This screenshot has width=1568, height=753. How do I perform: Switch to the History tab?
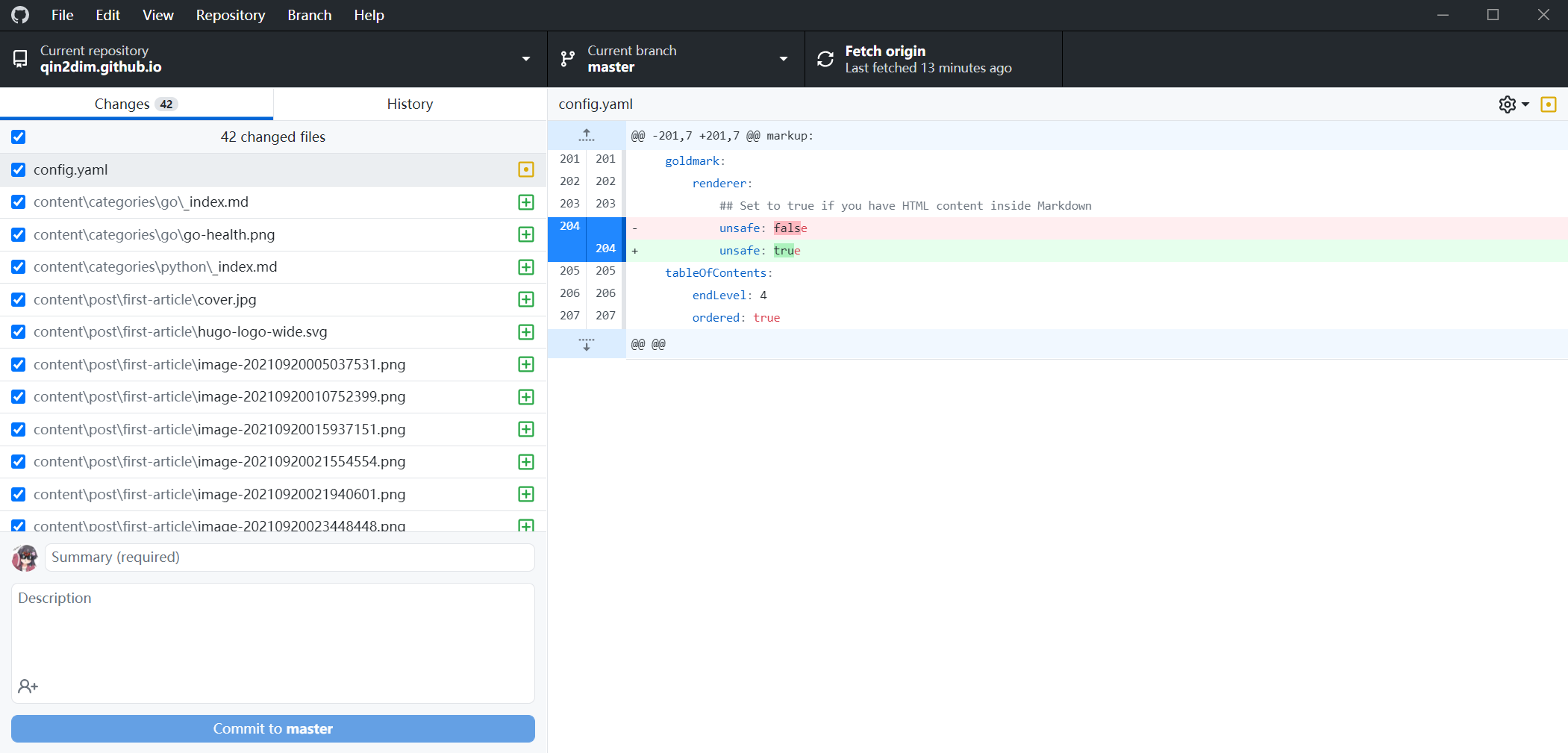pos(409,104)
